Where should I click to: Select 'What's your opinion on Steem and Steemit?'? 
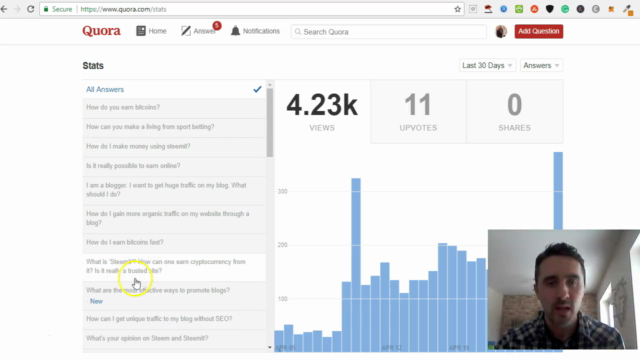(174, 338)
